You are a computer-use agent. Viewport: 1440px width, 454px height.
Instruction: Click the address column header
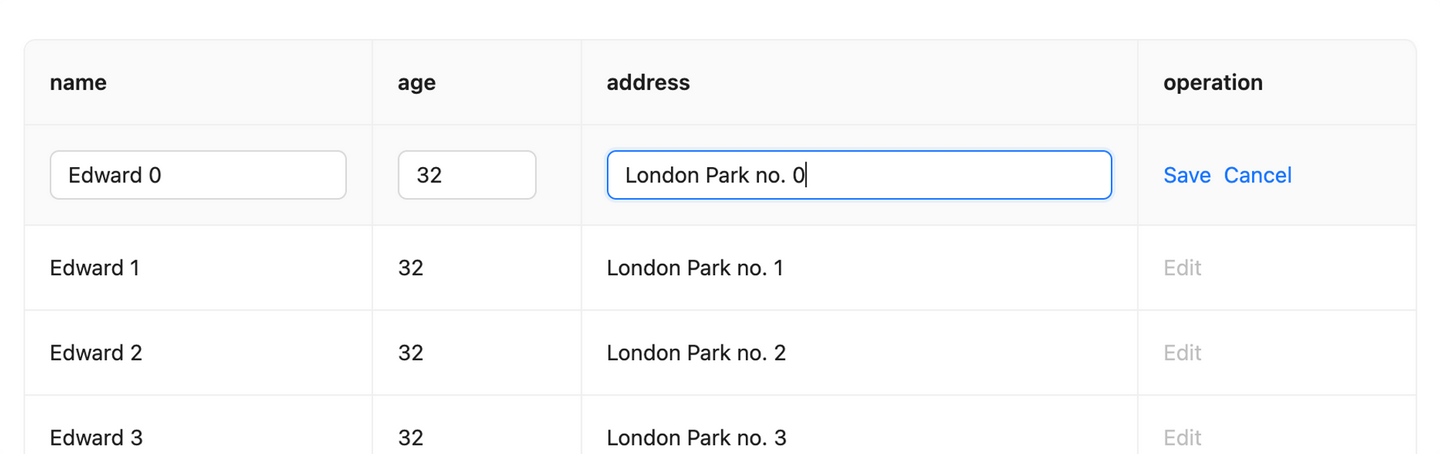648,83
